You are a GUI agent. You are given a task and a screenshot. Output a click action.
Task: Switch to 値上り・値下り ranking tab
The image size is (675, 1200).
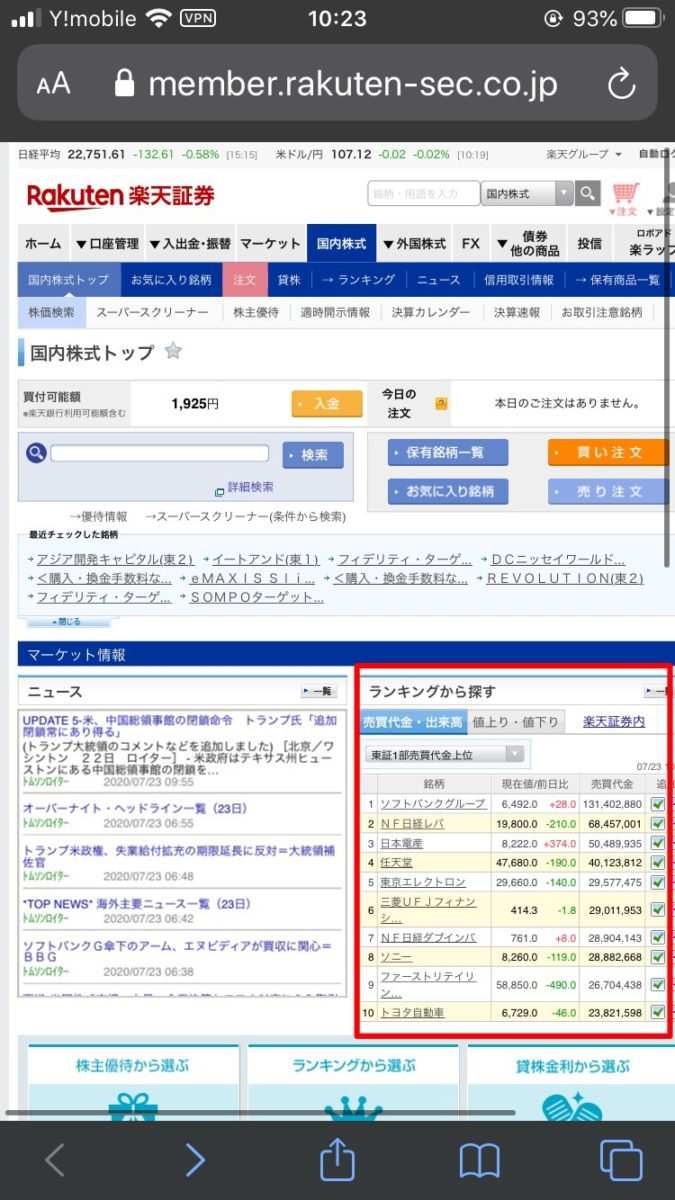tap(516, 721)
